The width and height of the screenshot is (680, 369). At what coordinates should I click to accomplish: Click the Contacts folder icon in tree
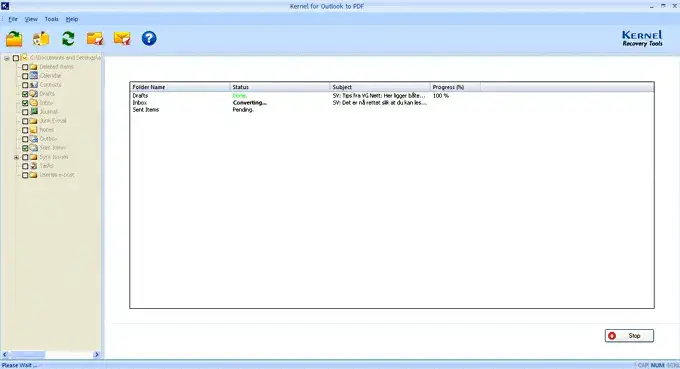pos(33,85)
